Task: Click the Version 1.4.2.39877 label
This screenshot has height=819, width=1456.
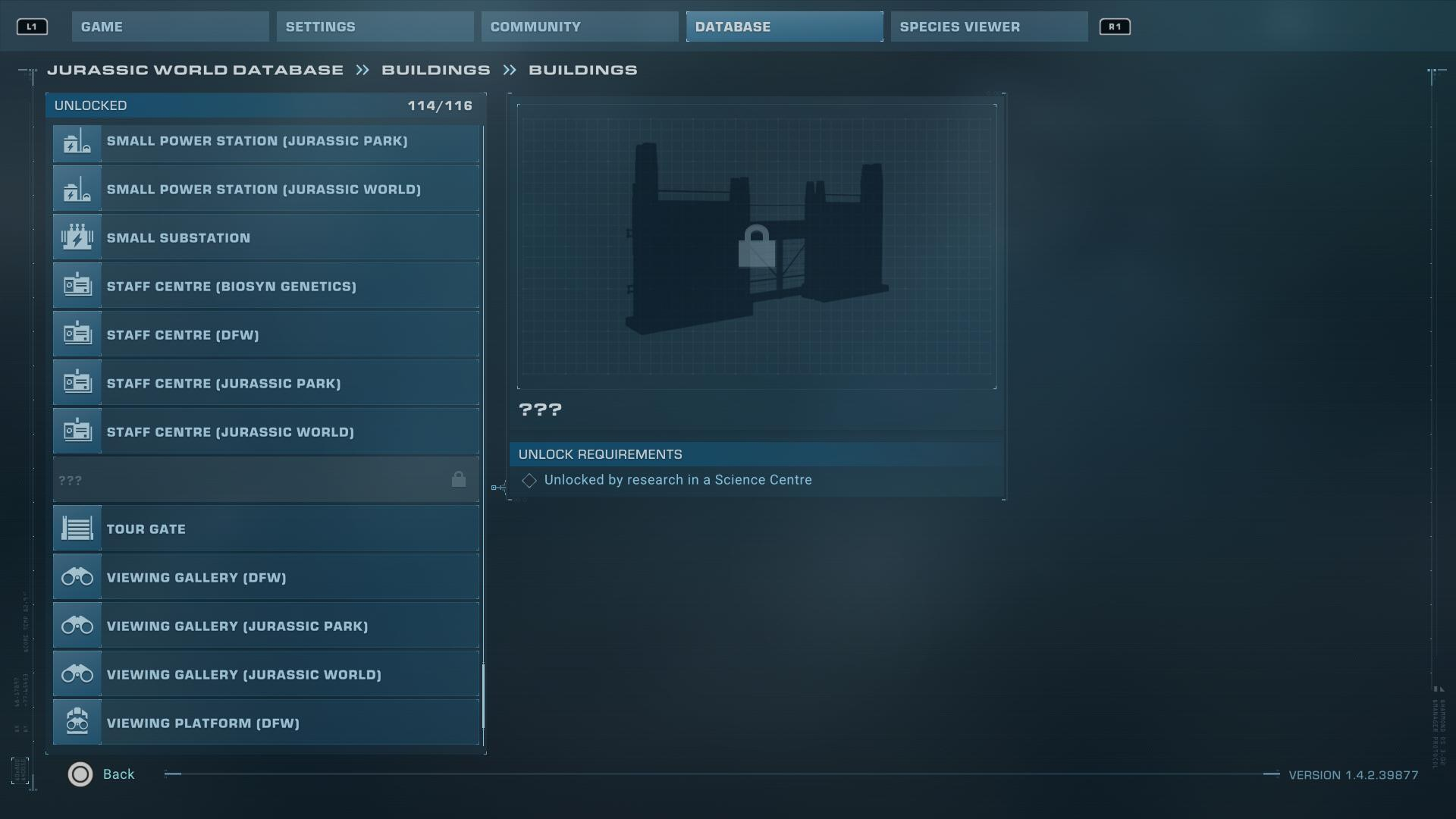Action: coord(1354,775)
